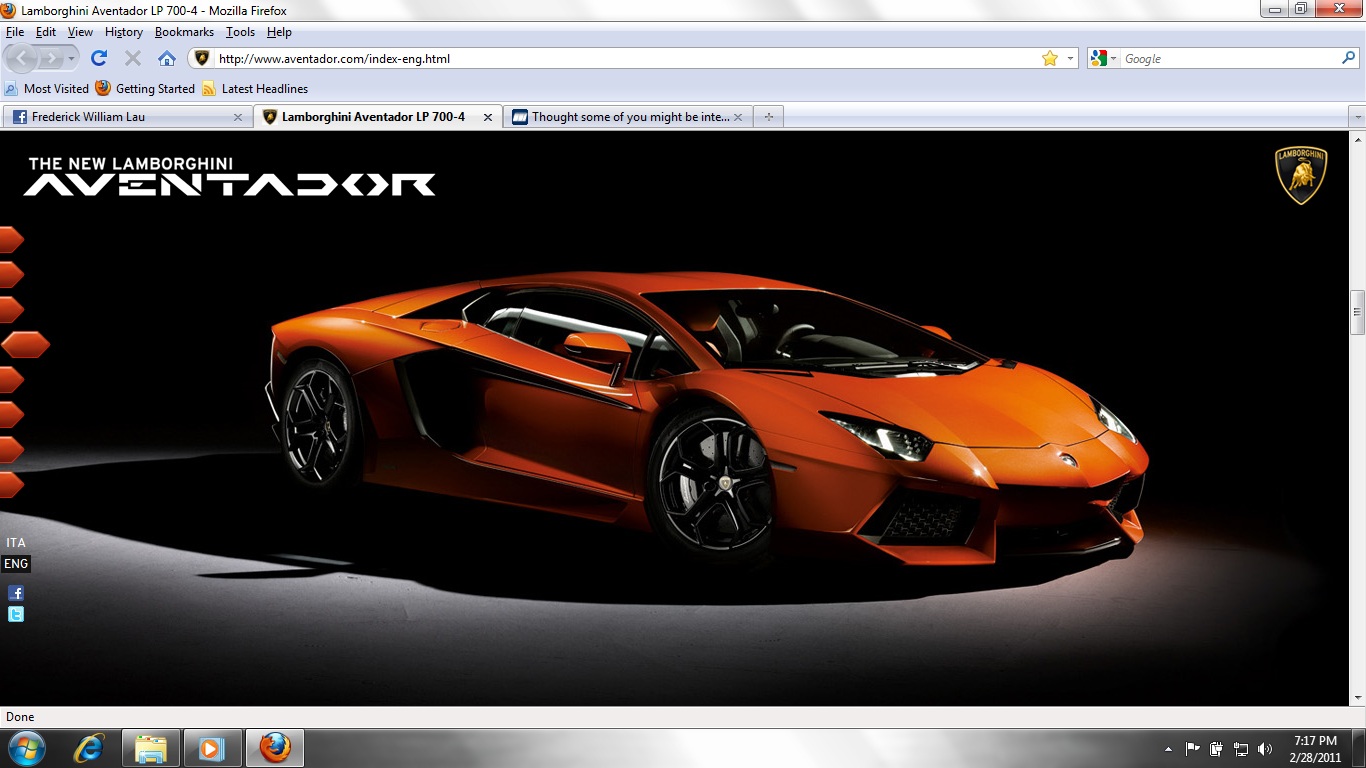Click the bottommost orange arrow menu button
The width and height of the screenshot is (1366, 768).
point(11,485)
